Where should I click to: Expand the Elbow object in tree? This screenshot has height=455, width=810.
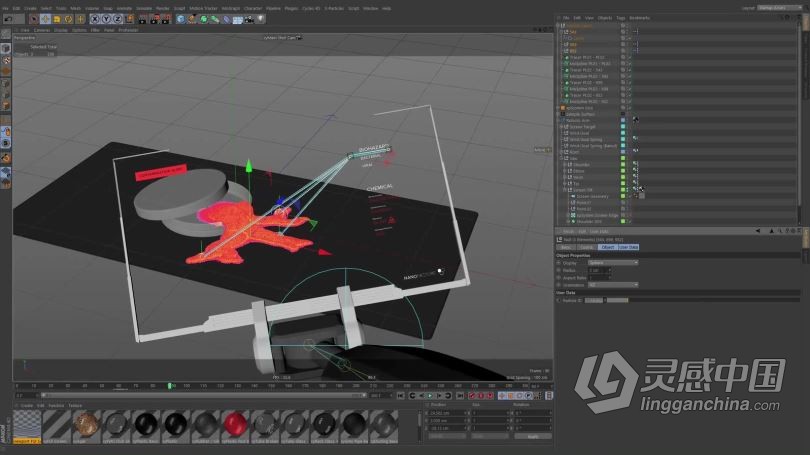pyautogui.click(x=565, y=171)
